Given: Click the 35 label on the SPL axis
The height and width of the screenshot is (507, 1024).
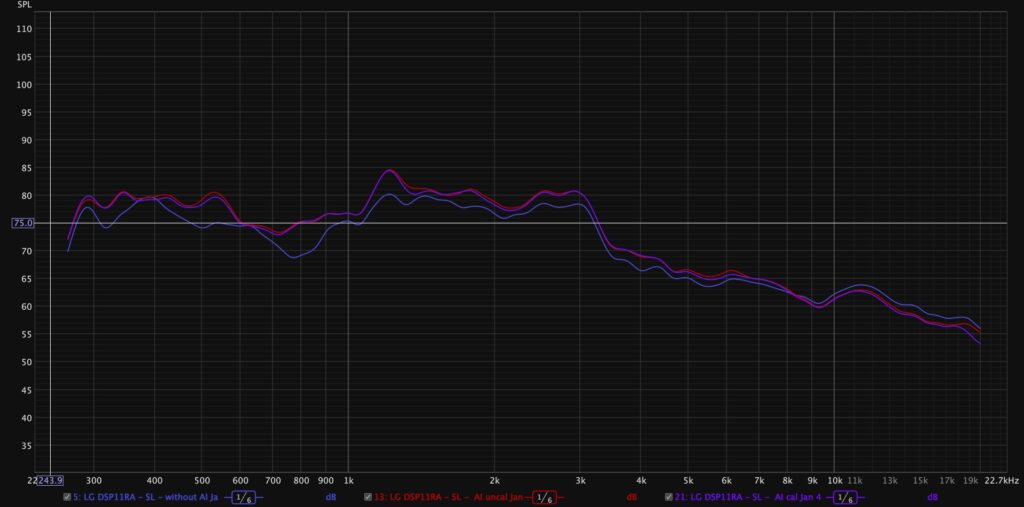Looking at the screenshot, I should coord(26,445).
